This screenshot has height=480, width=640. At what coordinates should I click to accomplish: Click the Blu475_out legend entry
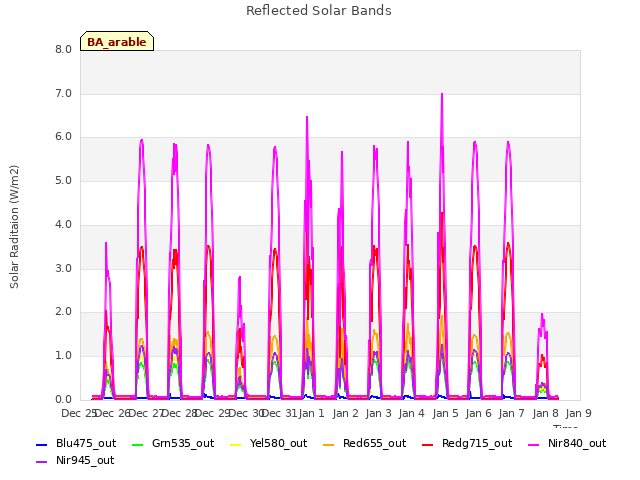click(x=76, y=444)
